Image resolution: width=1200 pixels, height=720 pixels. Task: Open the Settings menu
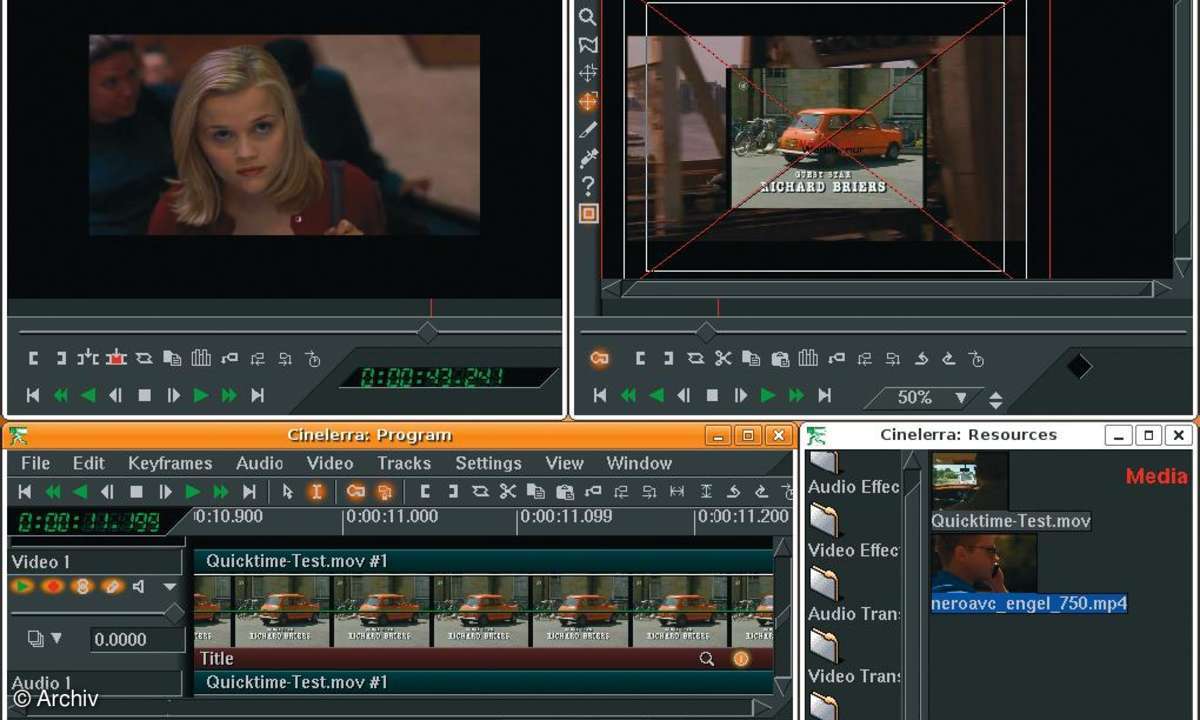click(x=488, y=463)
